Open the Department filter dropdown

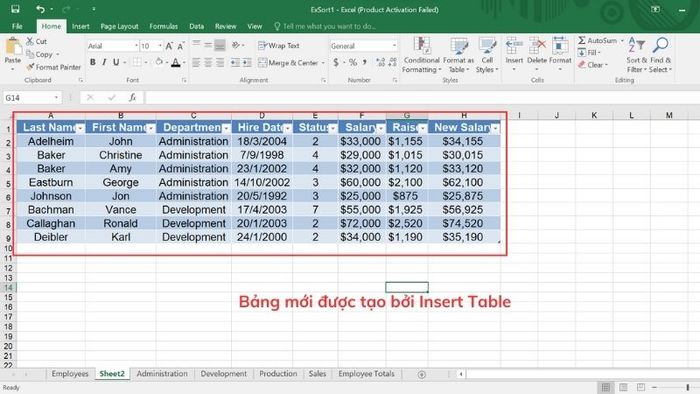tap(226, 129)
